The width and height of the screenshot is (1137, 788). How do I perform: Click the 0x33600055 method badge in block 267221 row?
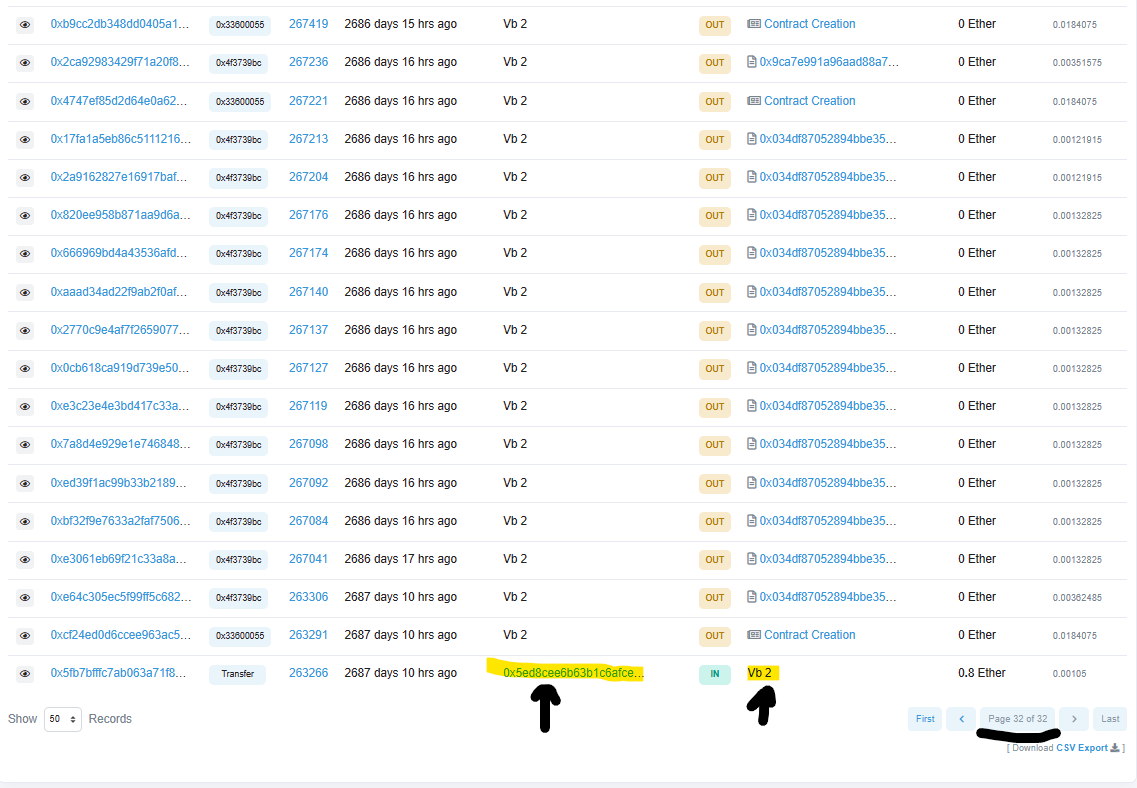pos(240,101)
